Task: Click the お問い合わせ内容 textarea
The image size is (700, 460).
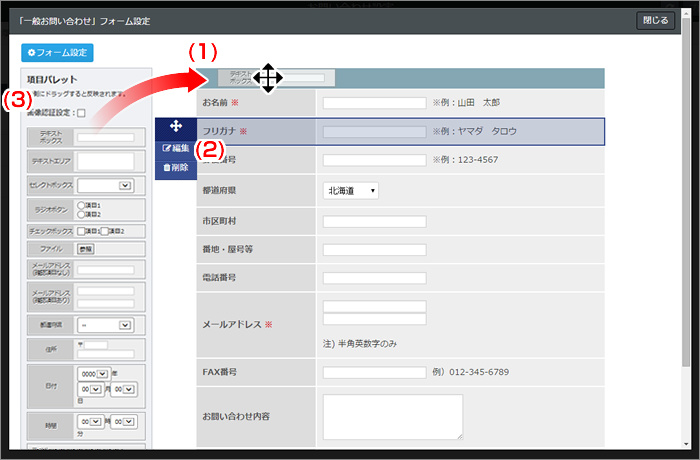Action: 393,417
